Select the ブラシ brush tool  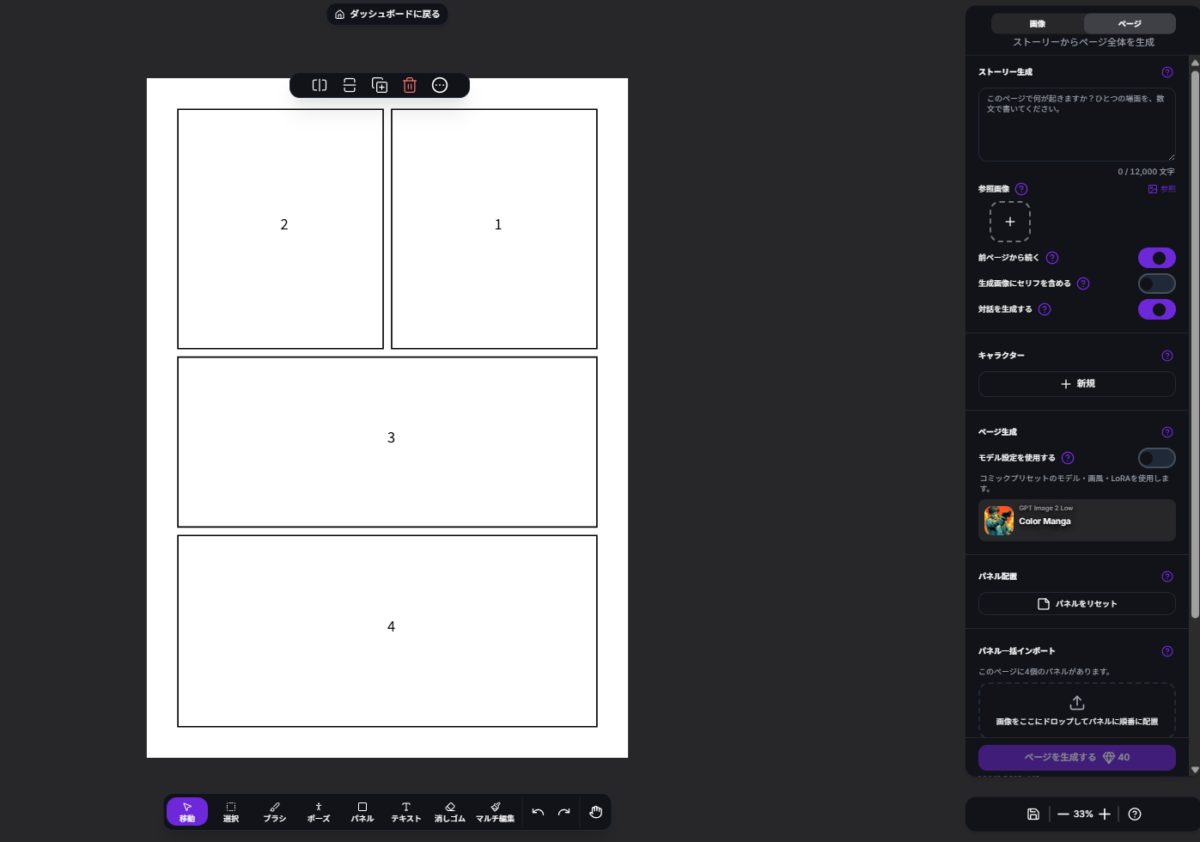point(275,812)
